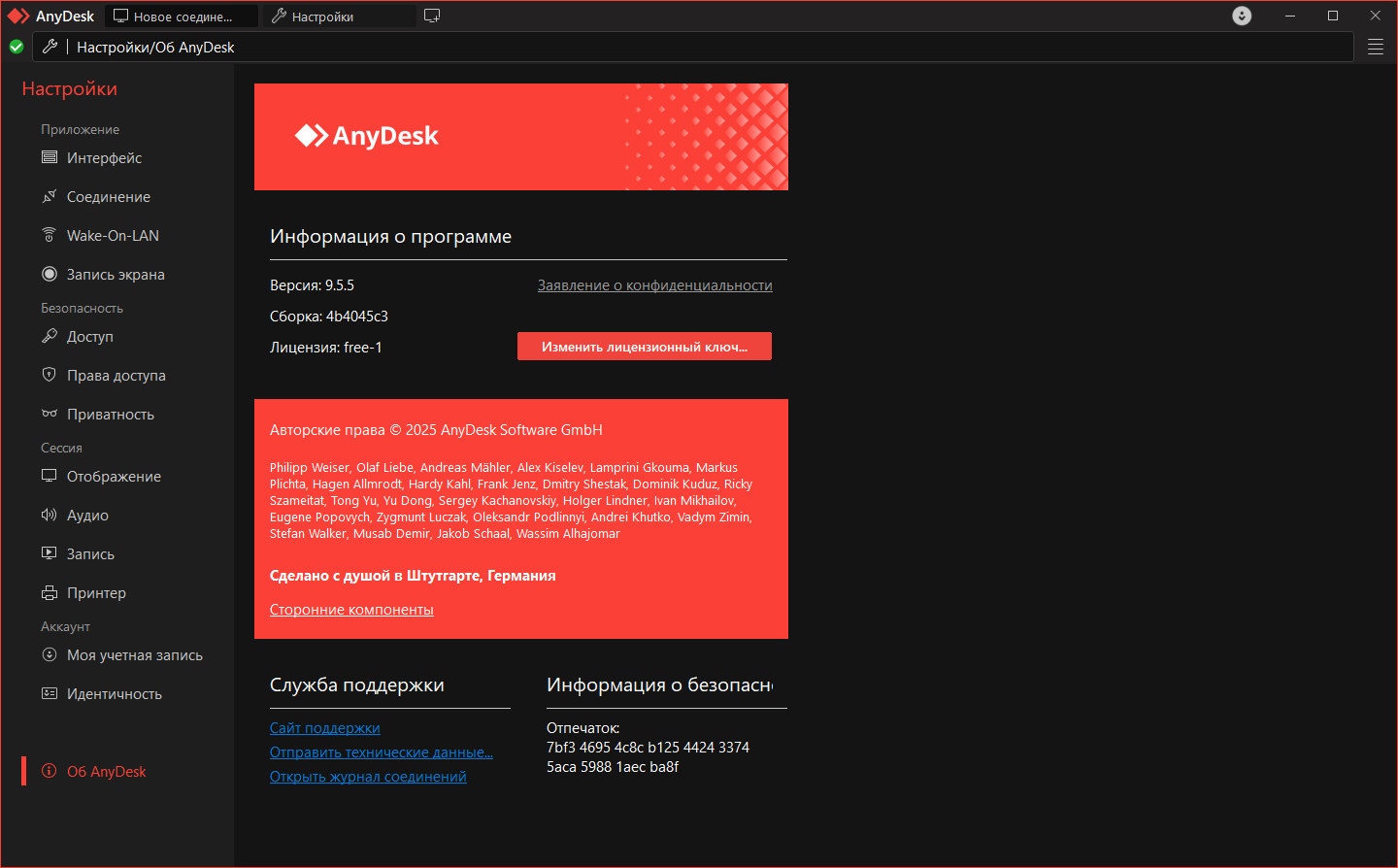Click the Аудио speaker icon
The image size is (1398, 868).
tap(50, 515)
